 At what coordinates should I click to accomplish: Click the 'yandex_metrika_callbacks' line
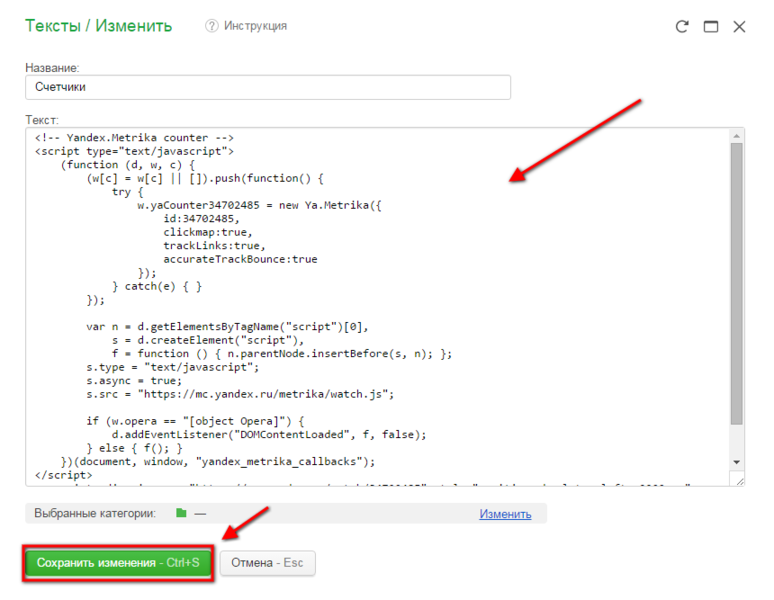click(218, 461)
